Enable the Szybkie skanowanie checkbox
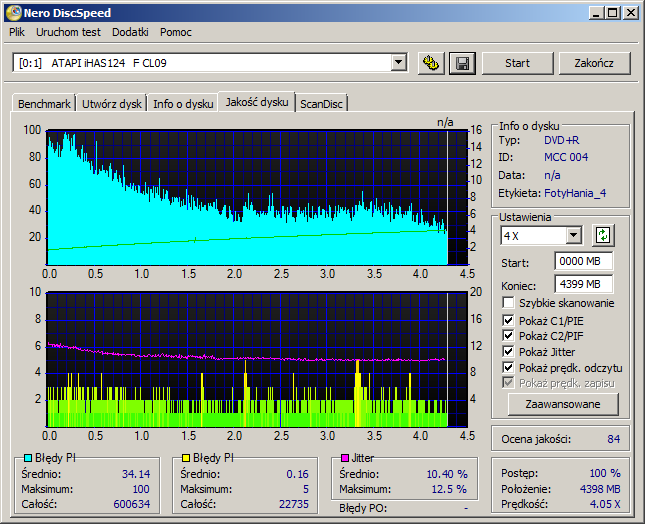645x524 pixels. coord(508,303)
